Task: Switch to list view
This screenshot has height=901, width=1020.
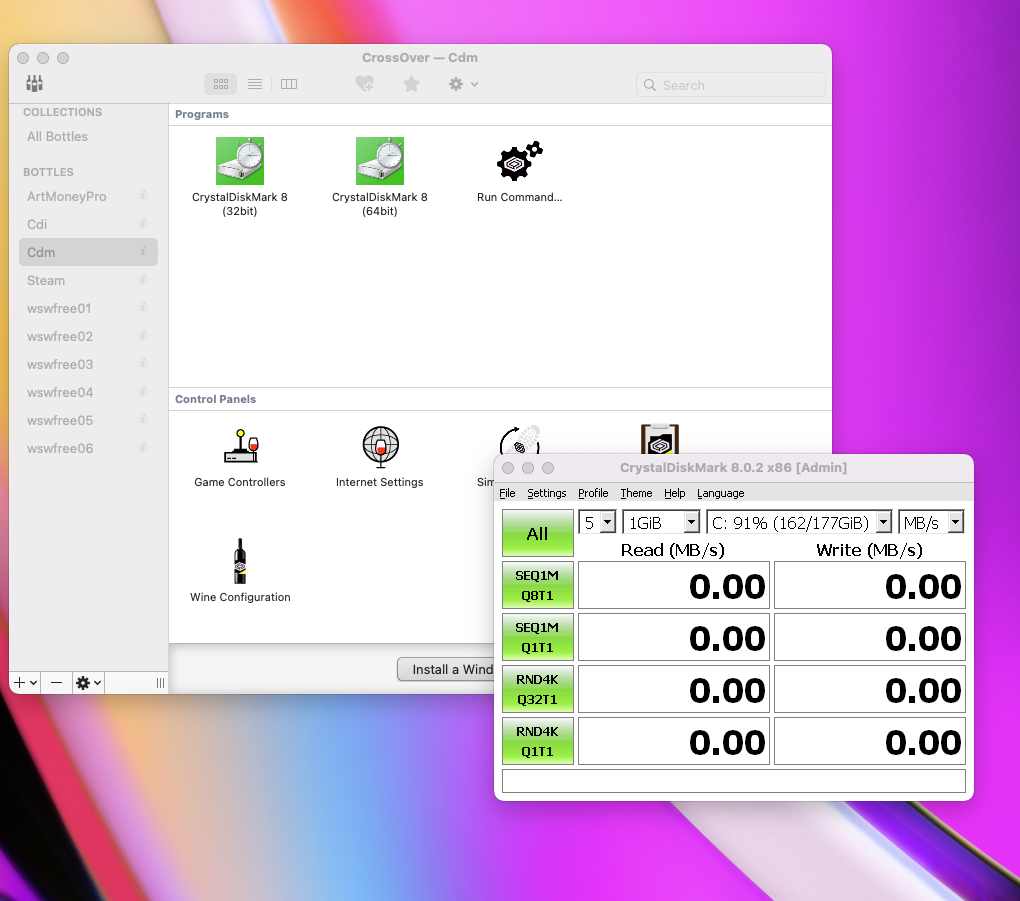Action: pyautogui.click(x=255, y=84)
